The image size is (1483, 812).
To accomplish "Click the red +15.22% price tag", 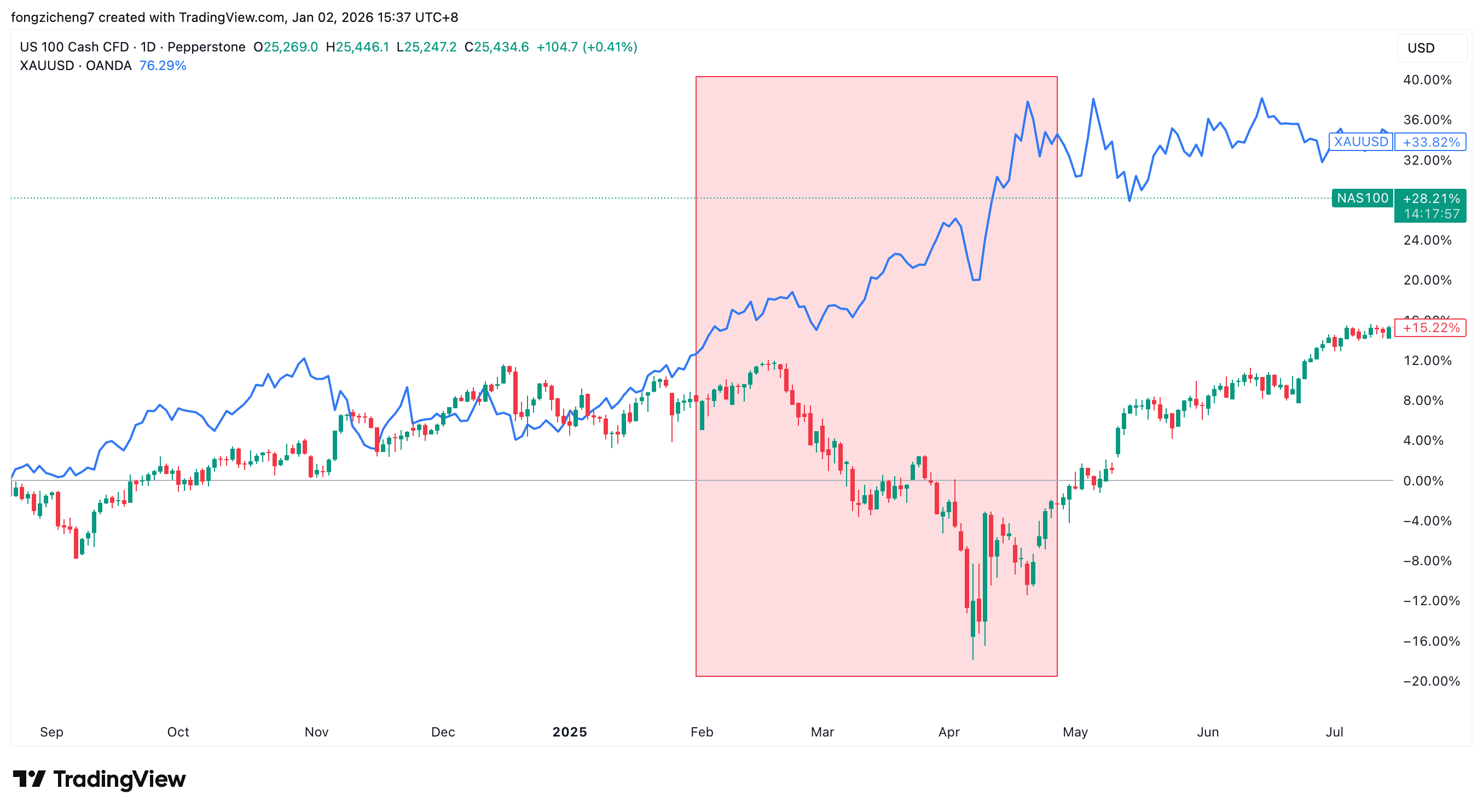I will coord(1430,328).
